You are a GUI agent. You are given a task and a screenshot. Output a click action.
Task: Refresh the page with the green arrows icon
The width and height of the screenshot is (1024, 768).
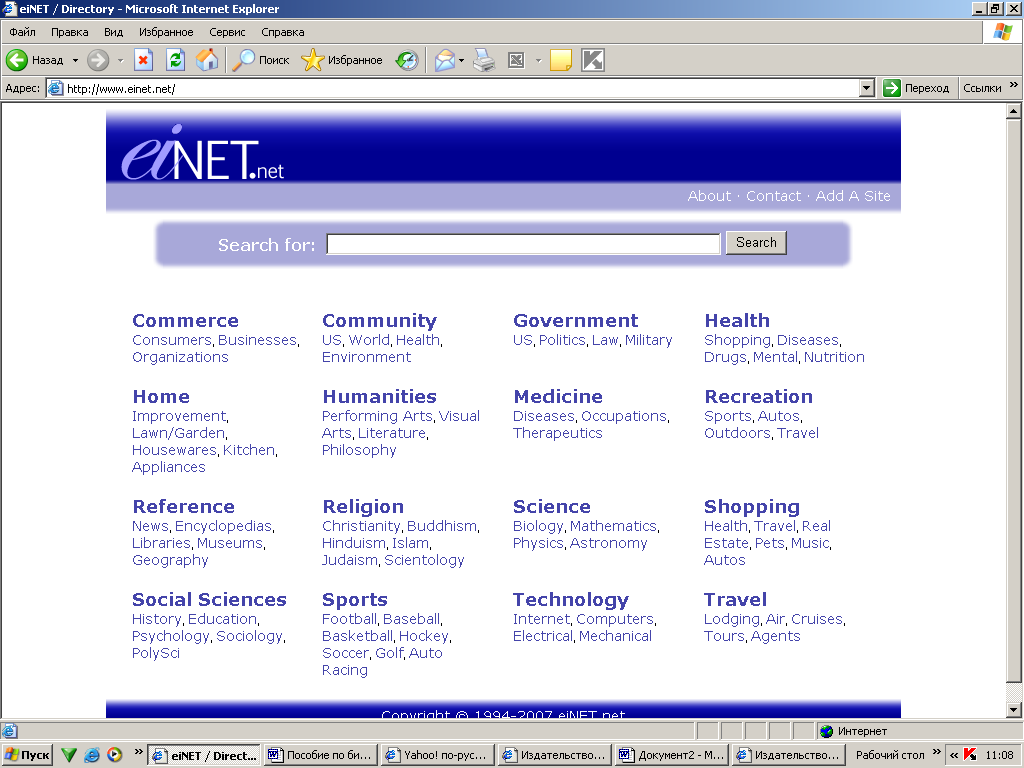coord(175,60)
